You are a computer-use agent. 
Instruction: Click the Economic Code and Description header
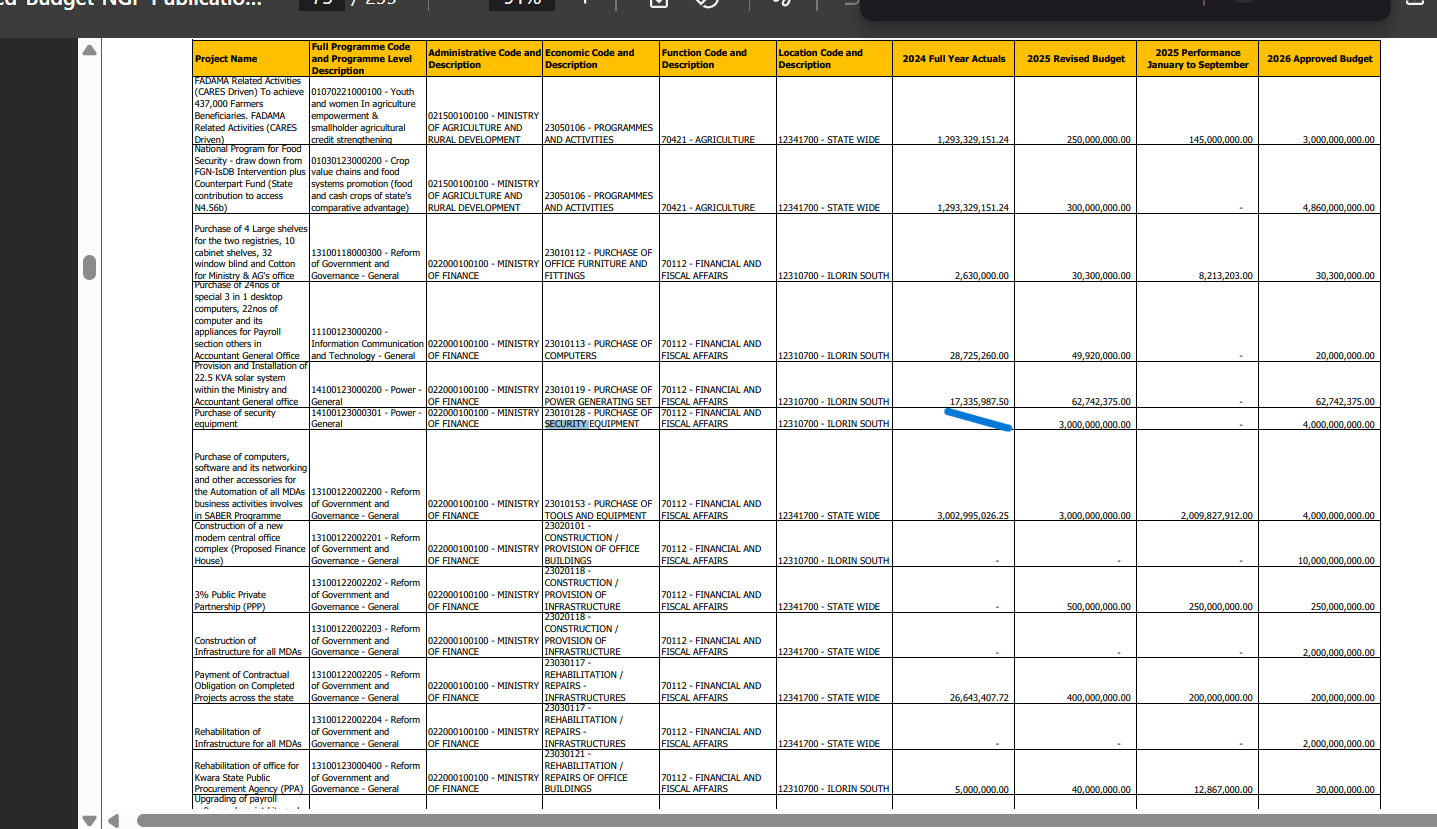pos(600,59)
